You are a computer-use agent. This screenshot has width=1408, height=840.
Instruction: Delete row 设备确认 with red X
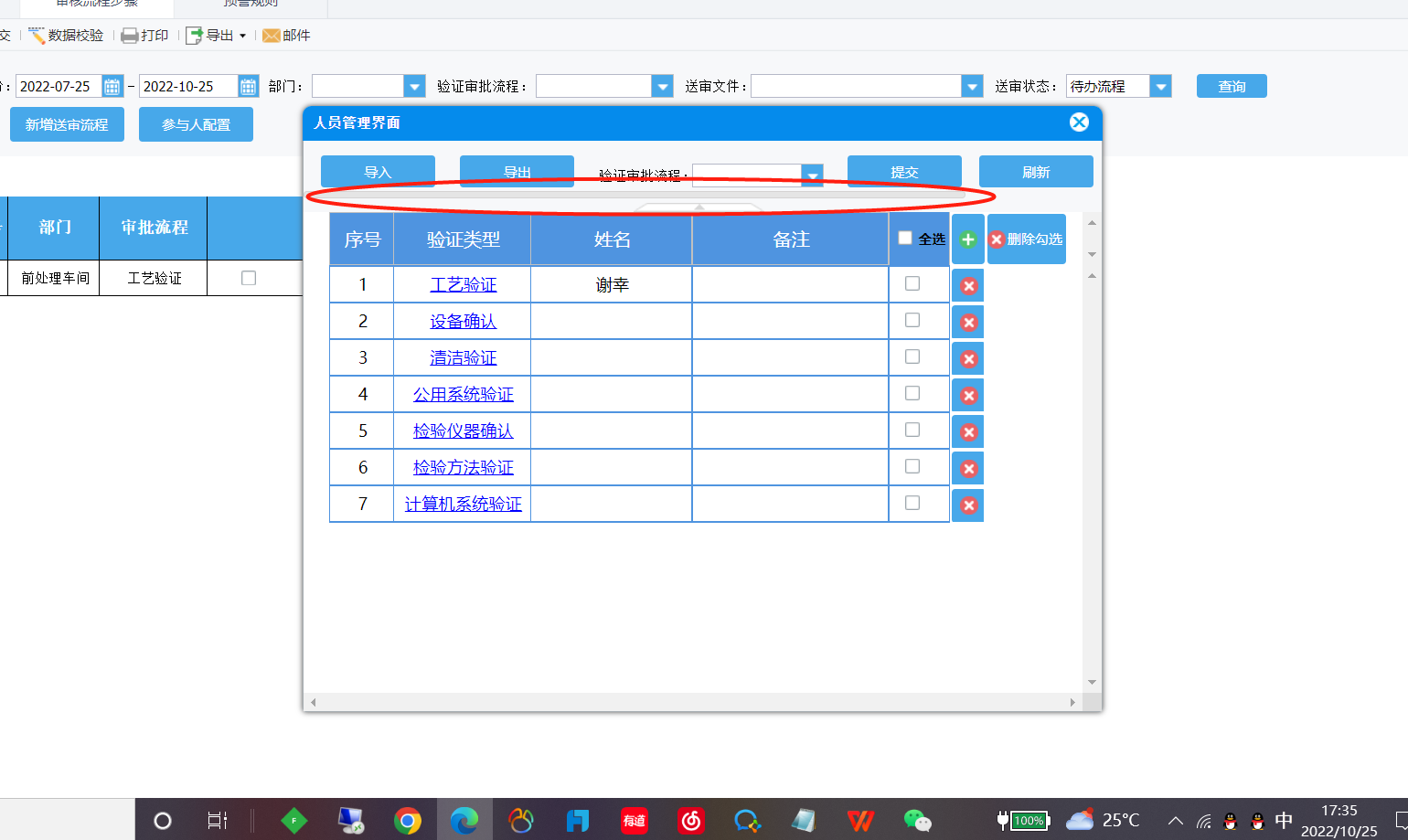(x=968, y=323)
